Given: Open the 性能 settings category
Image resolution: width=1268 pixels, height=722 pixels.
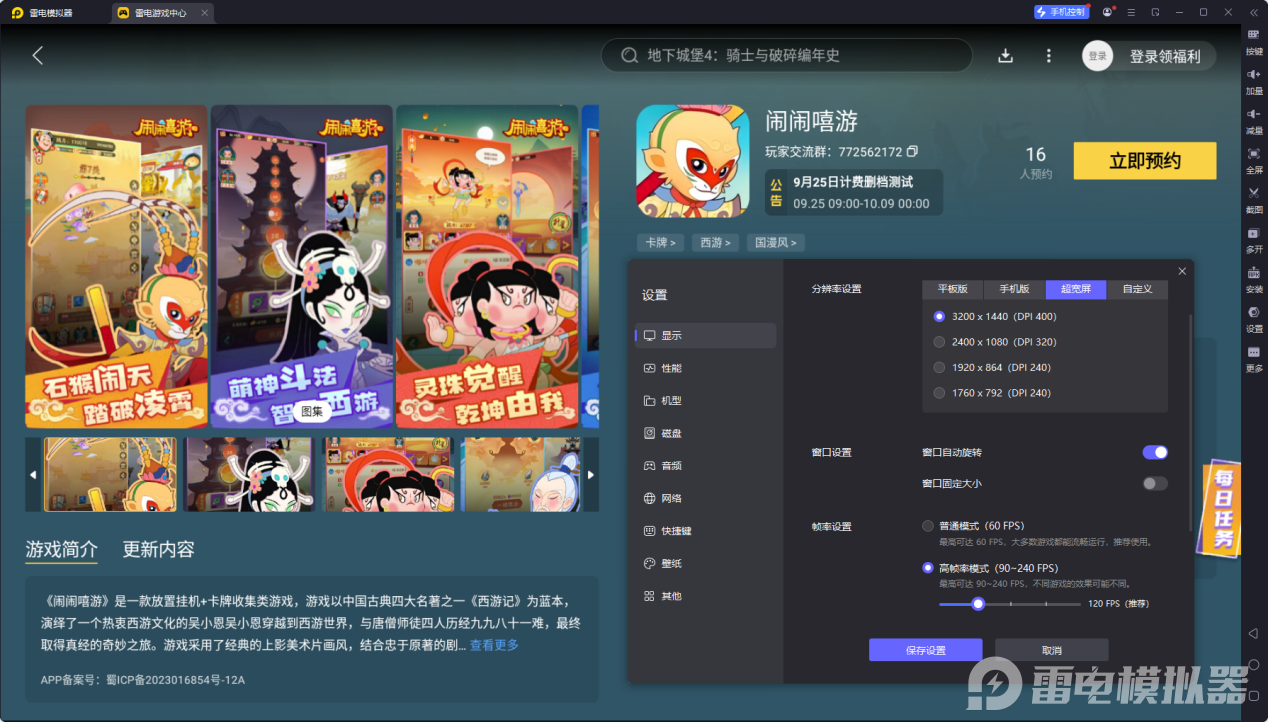Looking at the screenshot, I should (x=706, y=368).
